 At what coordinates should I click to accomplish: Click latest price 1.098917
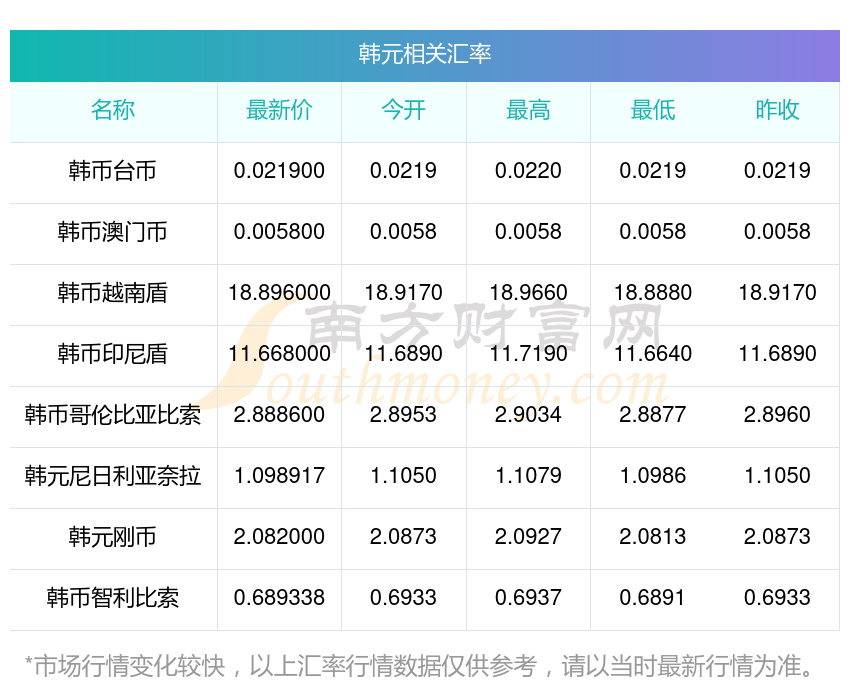point(279,476)
